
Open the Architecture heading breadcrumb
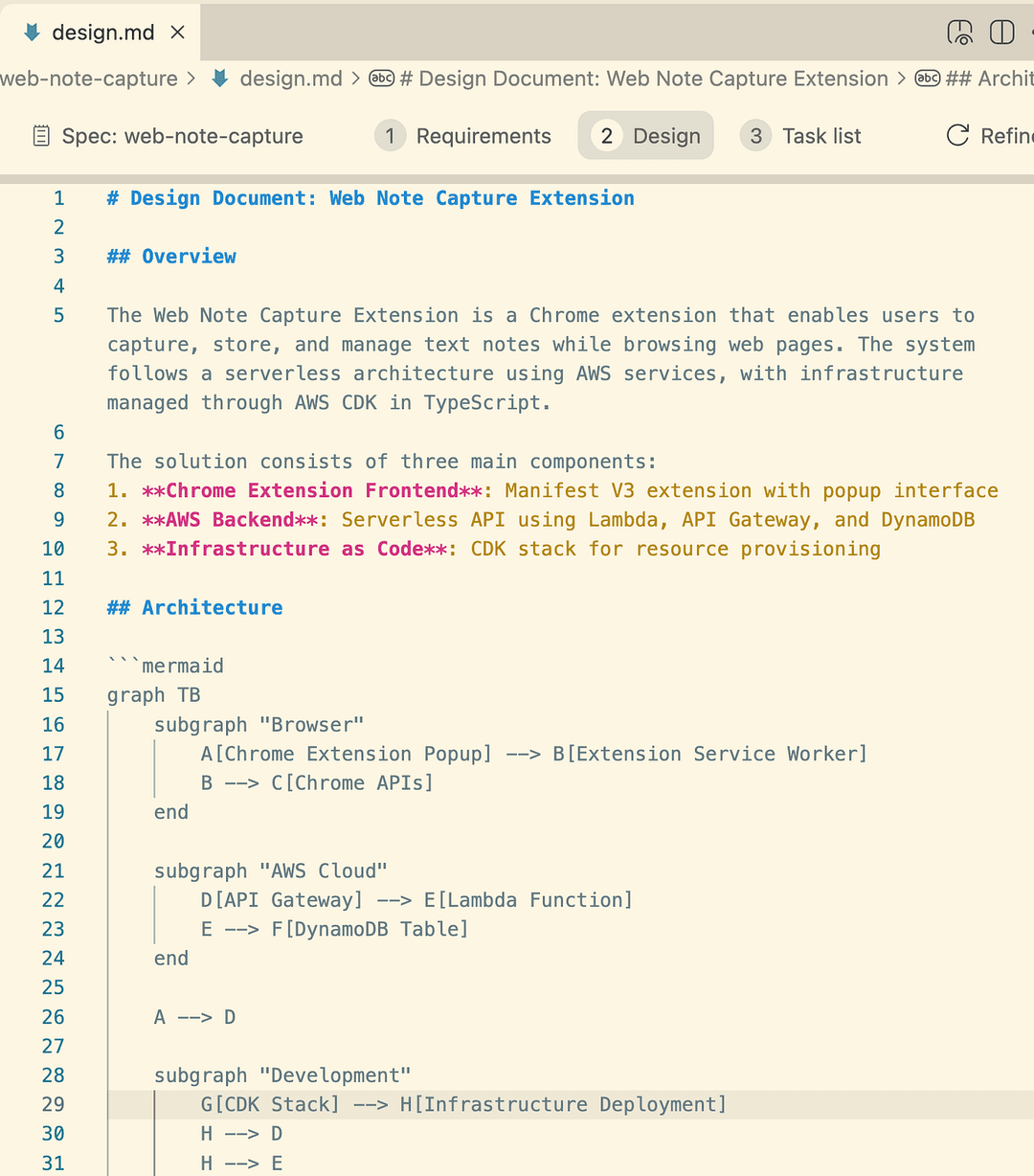point(989,79)
